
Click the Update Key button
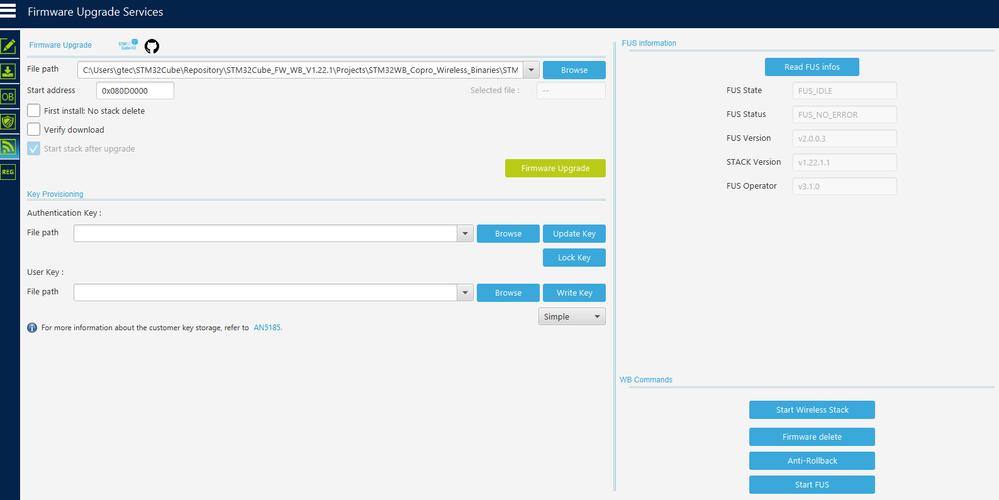[574, 234]
